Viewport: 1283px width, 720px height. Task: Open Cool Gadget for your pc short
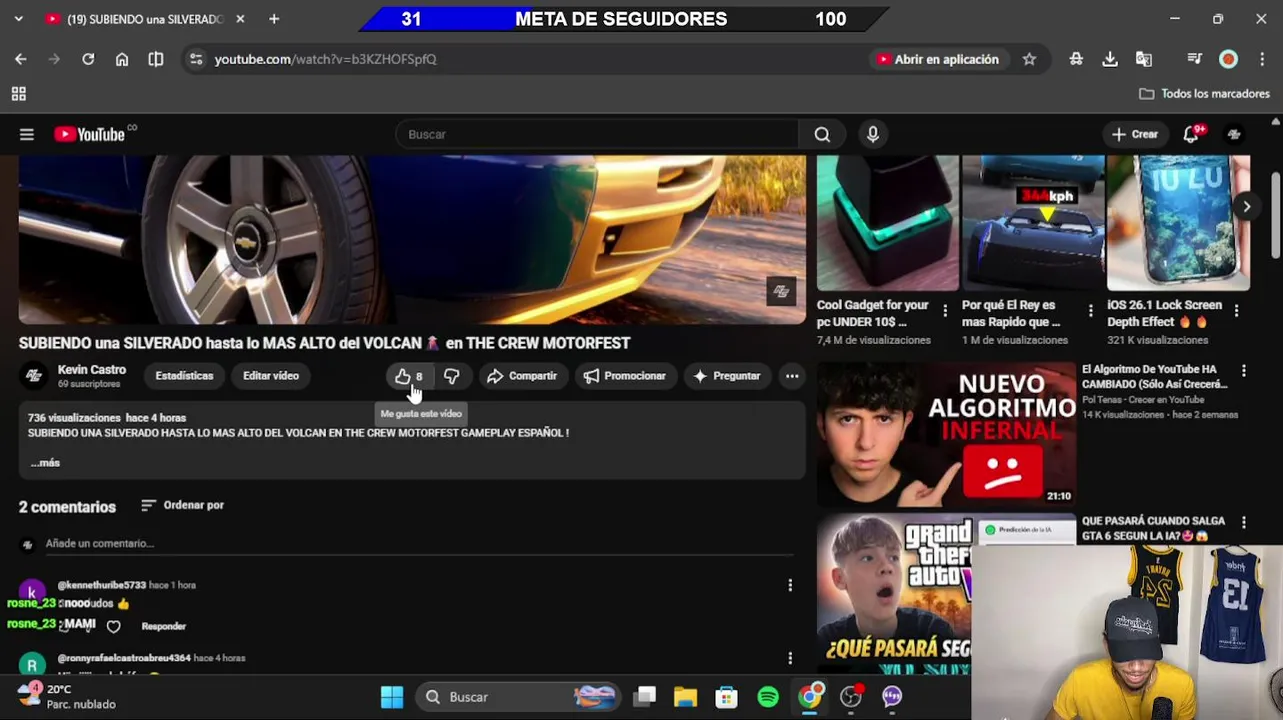coord(888,223)
